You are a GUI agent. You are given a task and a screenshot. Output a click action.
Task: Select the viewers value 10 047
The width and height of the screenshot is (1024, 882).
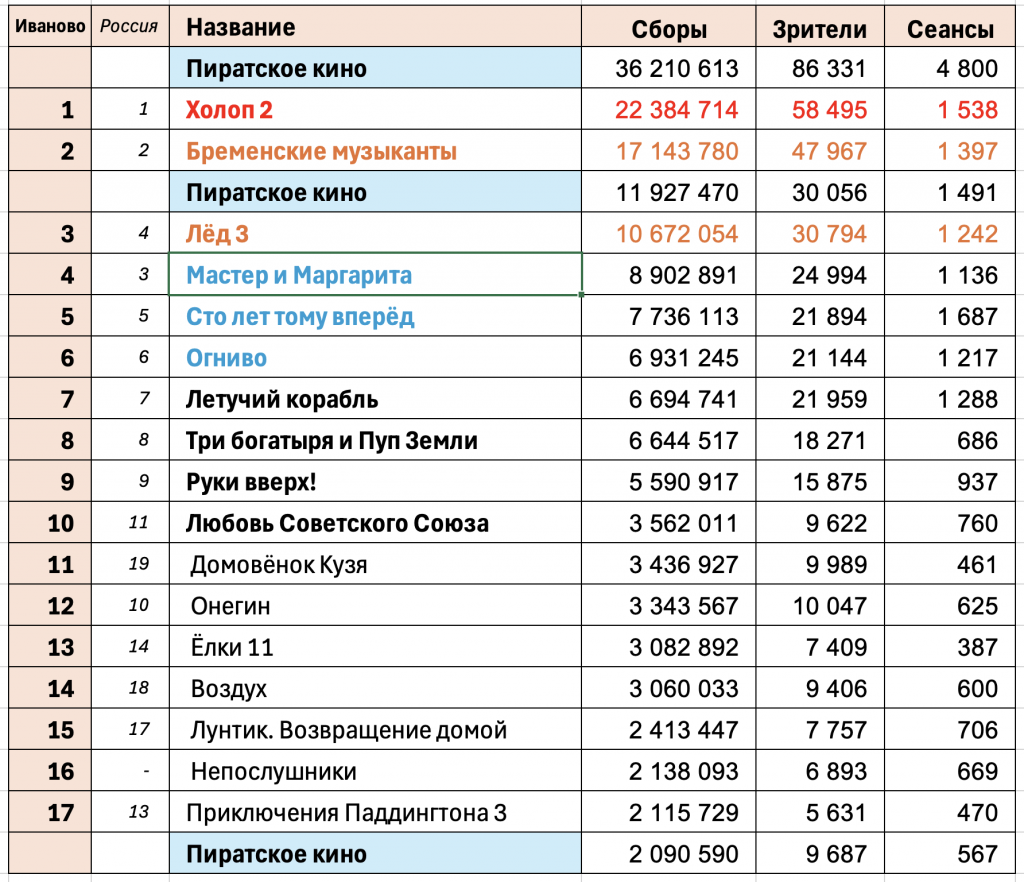click(829, 606)
